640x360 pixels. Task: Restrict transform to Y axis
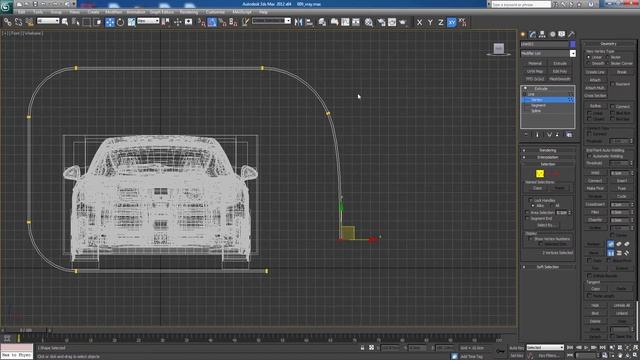point(430,22)
